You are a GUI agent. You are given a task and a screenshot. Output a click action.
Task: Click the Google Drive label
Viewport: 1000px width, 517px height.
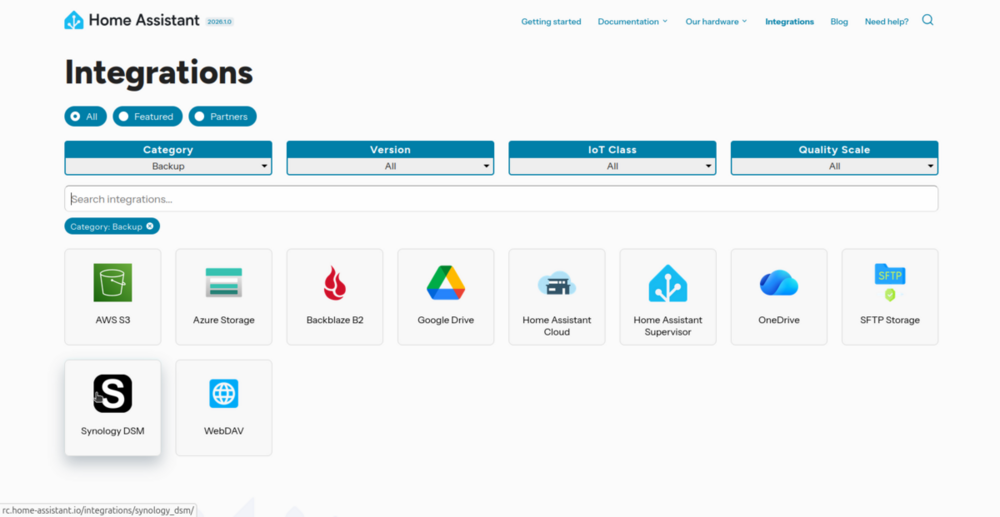(446, 320)
